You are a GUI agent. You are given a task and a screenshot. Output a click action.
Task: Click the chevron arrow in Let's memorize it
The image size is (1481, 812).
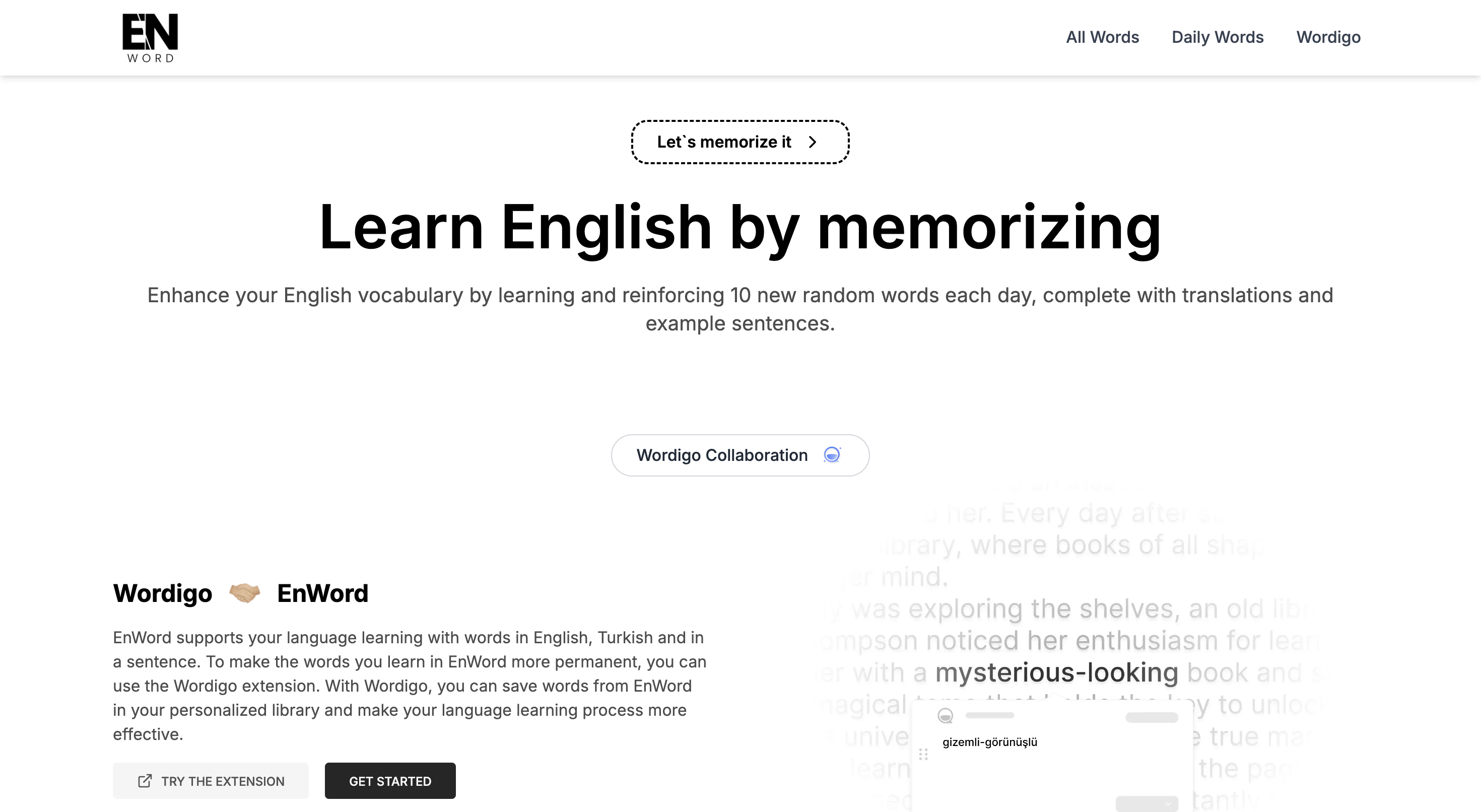click(813, 142)
